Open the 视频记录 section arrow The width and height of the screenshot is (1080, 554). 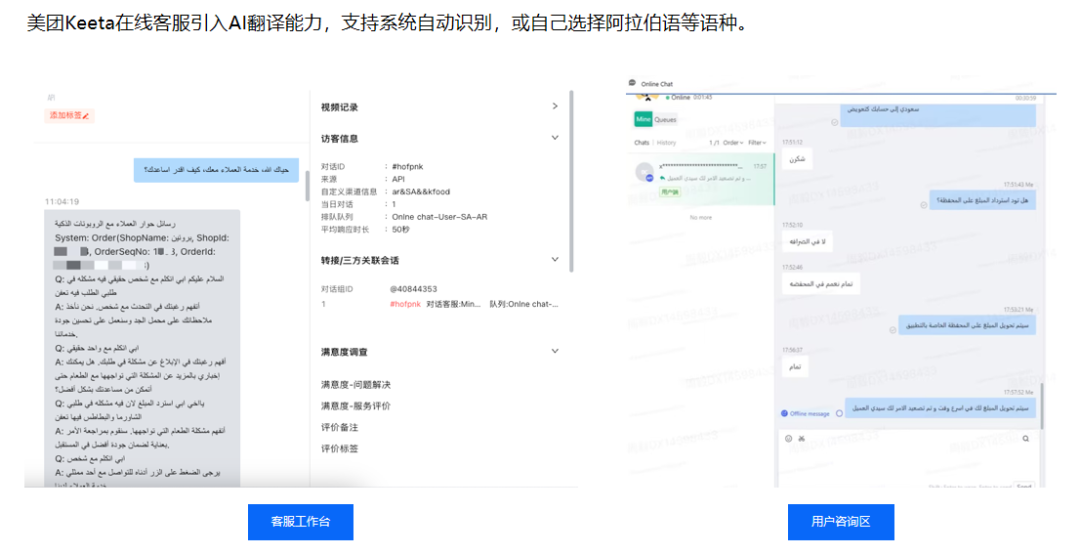[554, 106]
